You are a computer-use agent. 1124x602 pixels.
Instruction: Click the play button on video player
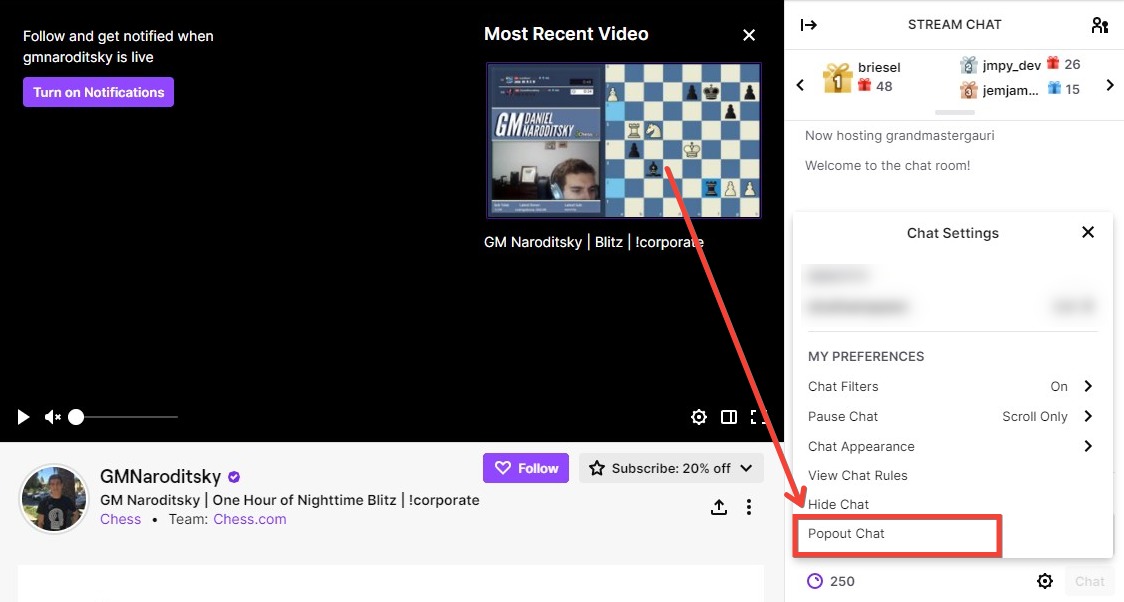pyautogui.click(x=23, y=417)
